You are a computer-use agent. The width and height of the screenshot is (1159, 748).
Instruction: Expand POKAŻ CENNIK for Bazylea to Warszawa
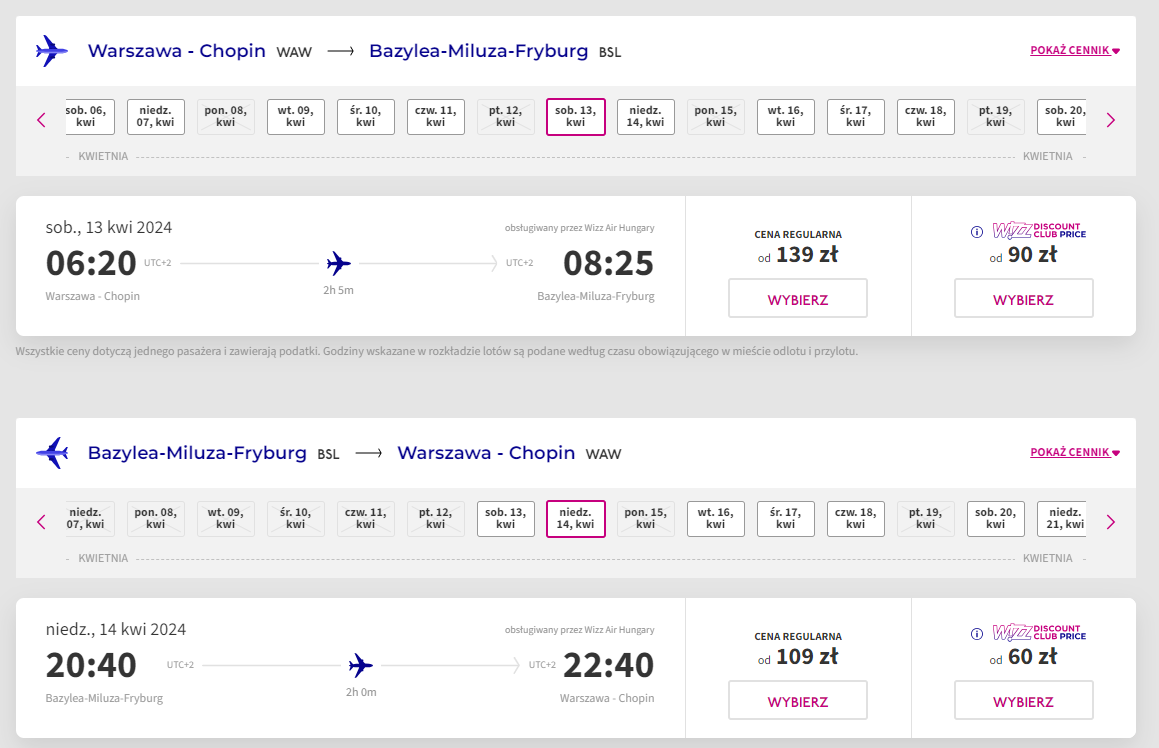pyautogui.click(x=1075, y=452)
